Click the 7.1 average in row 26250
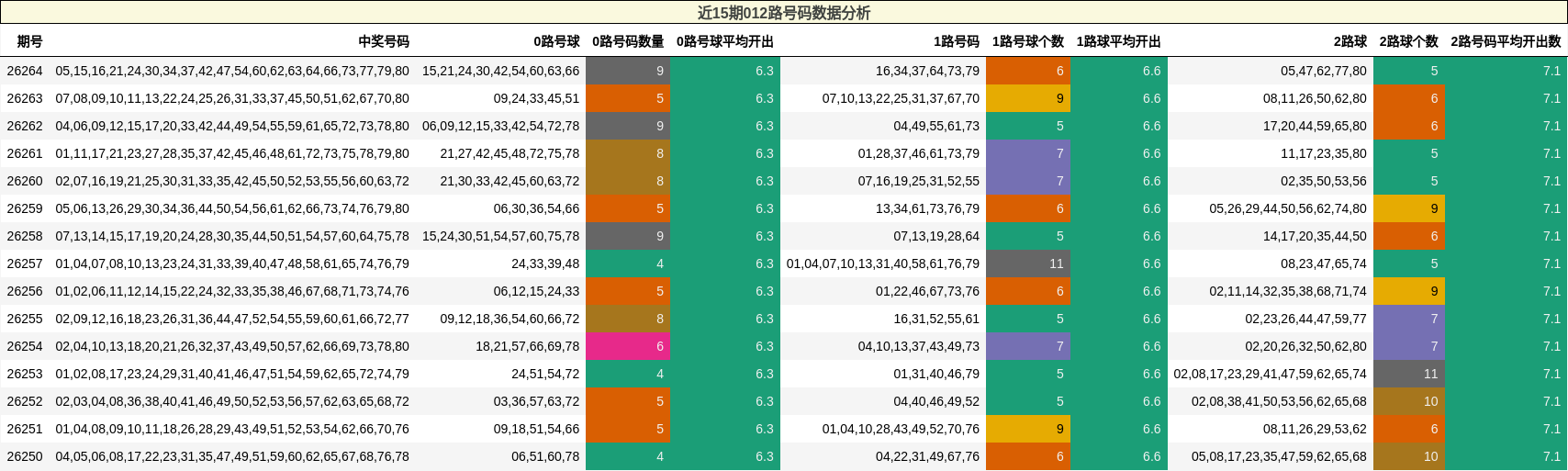 pos(1506,456)
